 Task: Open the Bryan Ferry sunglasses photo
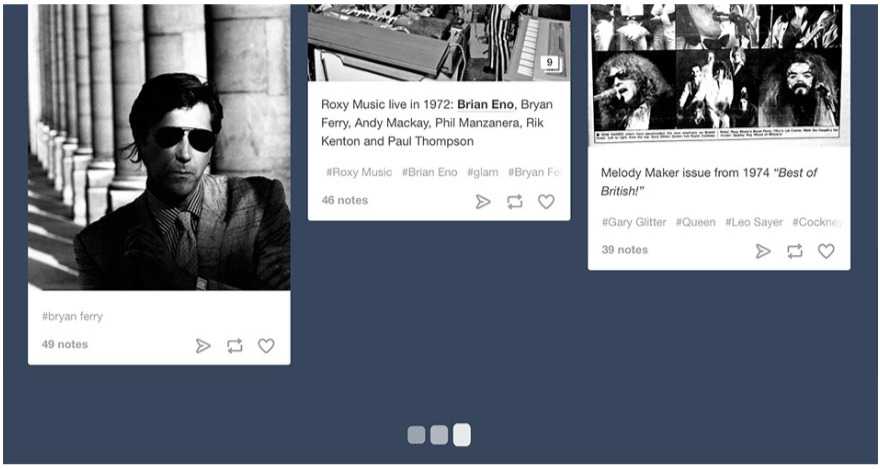[159, 147]
